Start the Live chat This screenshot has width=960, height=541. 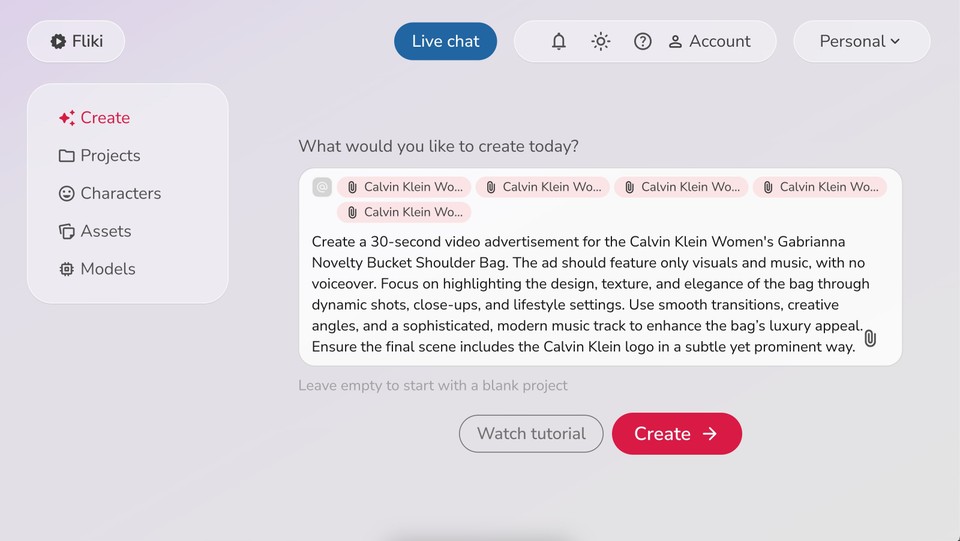point(445,41)
